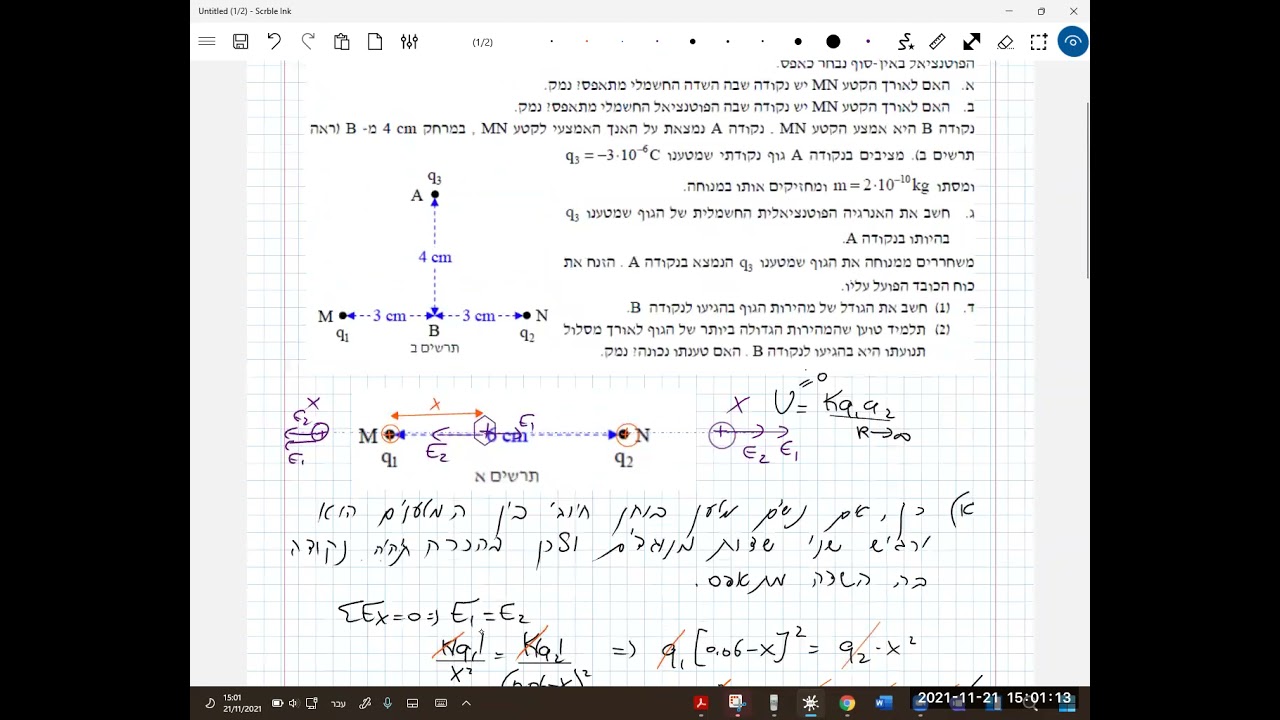Open the network icon in system tray
This screenshot has width=1280, height=720.
[312, 703]
